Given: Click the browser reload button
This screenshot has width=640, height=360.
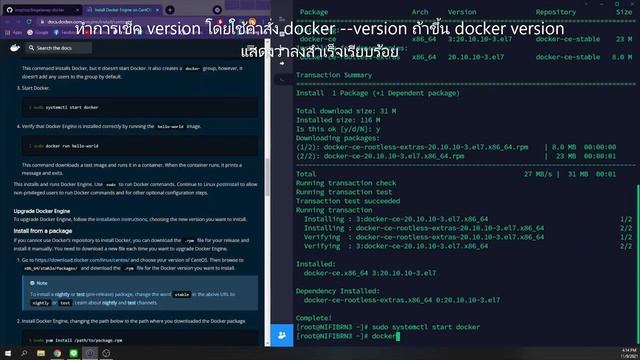Looking at the screenshot, I should (29, 22).
